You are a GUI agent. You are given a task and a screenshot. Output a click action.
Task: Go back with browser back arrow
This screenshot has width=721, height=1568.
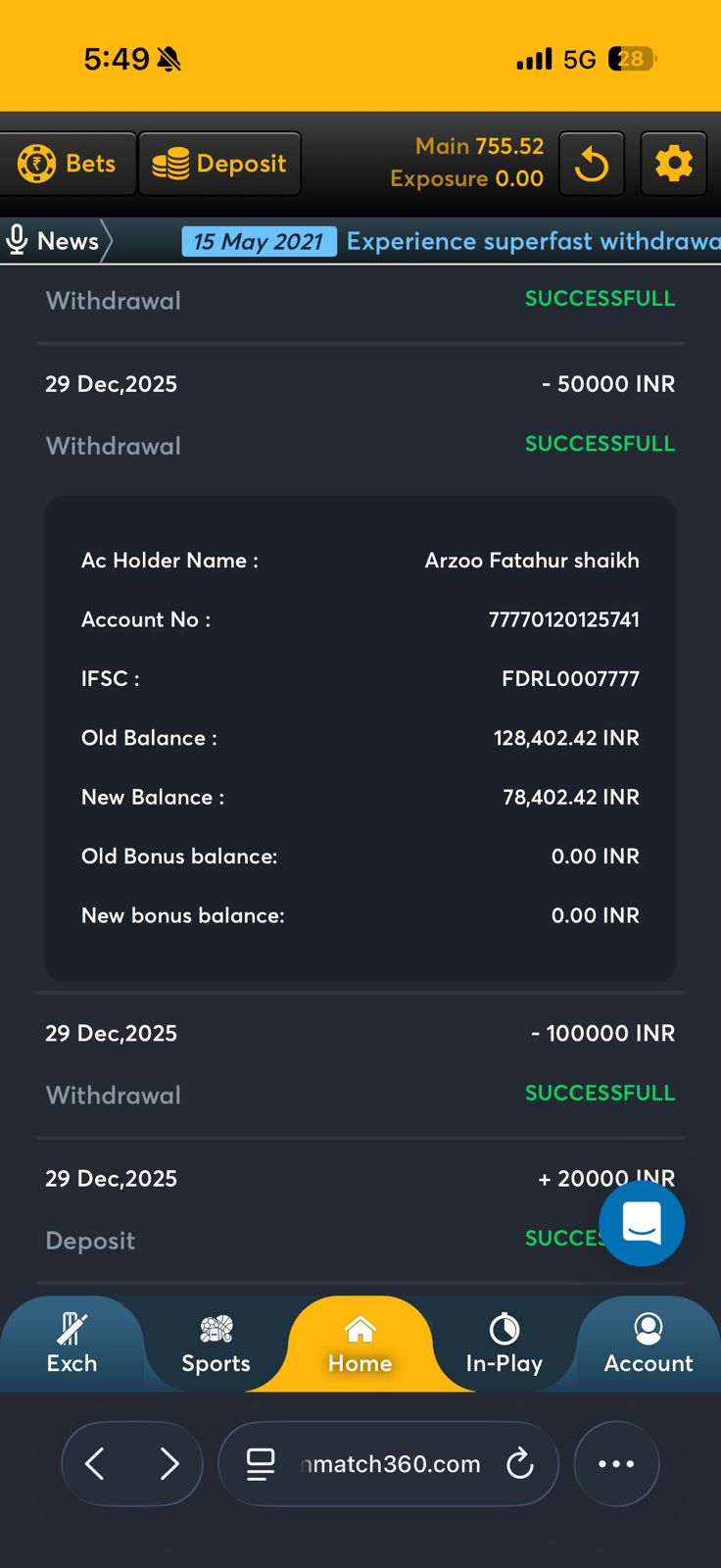(x=95, y=1464)
